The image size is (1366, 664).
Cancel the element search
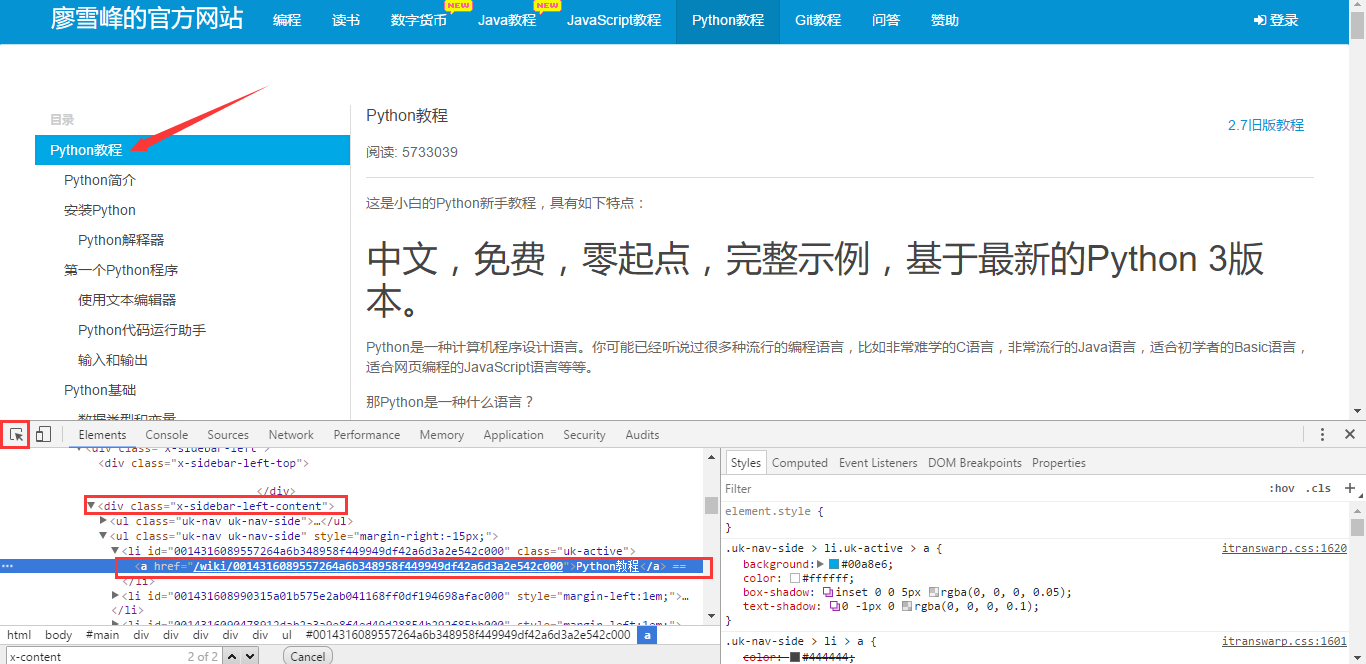click(x=307, y=657)
